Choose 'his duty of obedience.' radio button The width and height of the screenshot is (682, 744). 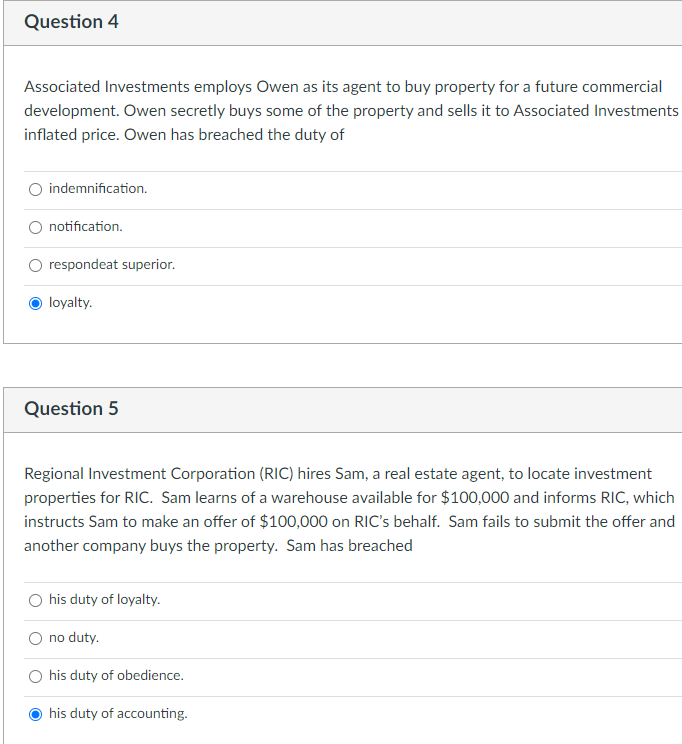[x=36, y=676]
